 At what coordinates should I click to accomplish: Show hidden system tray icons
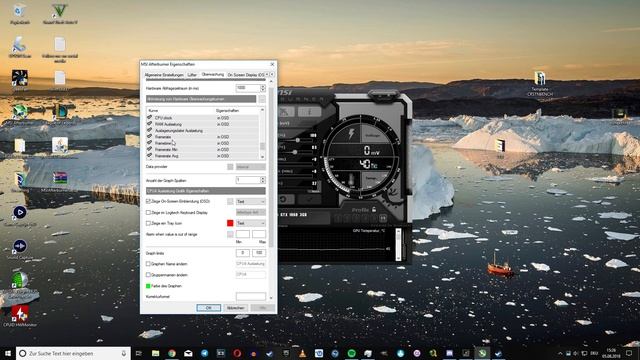click(x=560, y=353)
